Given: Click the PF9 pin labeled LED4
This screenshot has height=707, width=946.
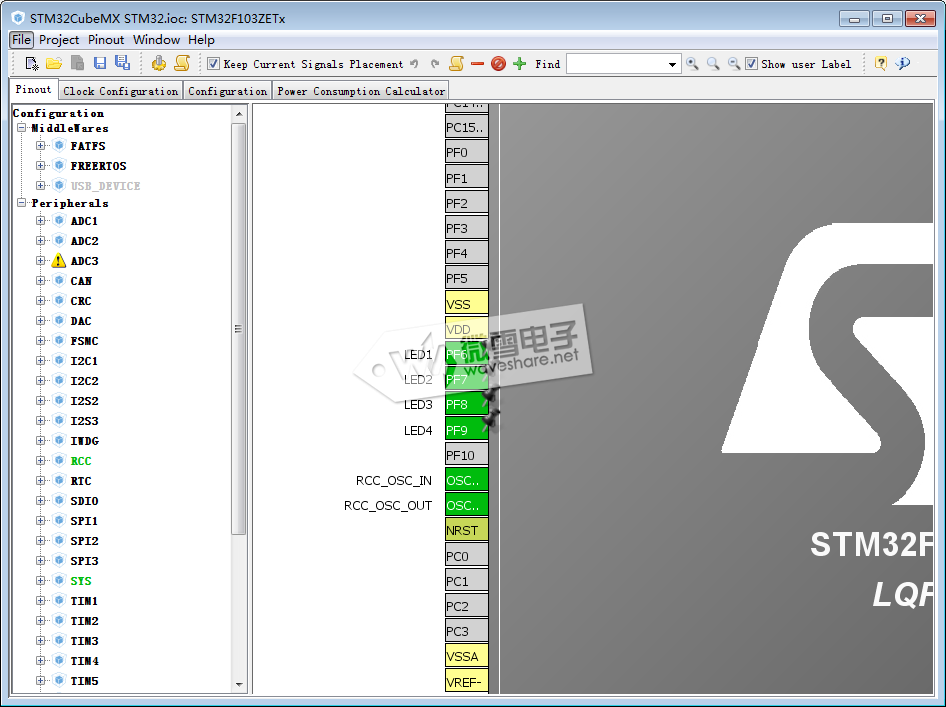Looking at the screenshot, I should 466,430.
